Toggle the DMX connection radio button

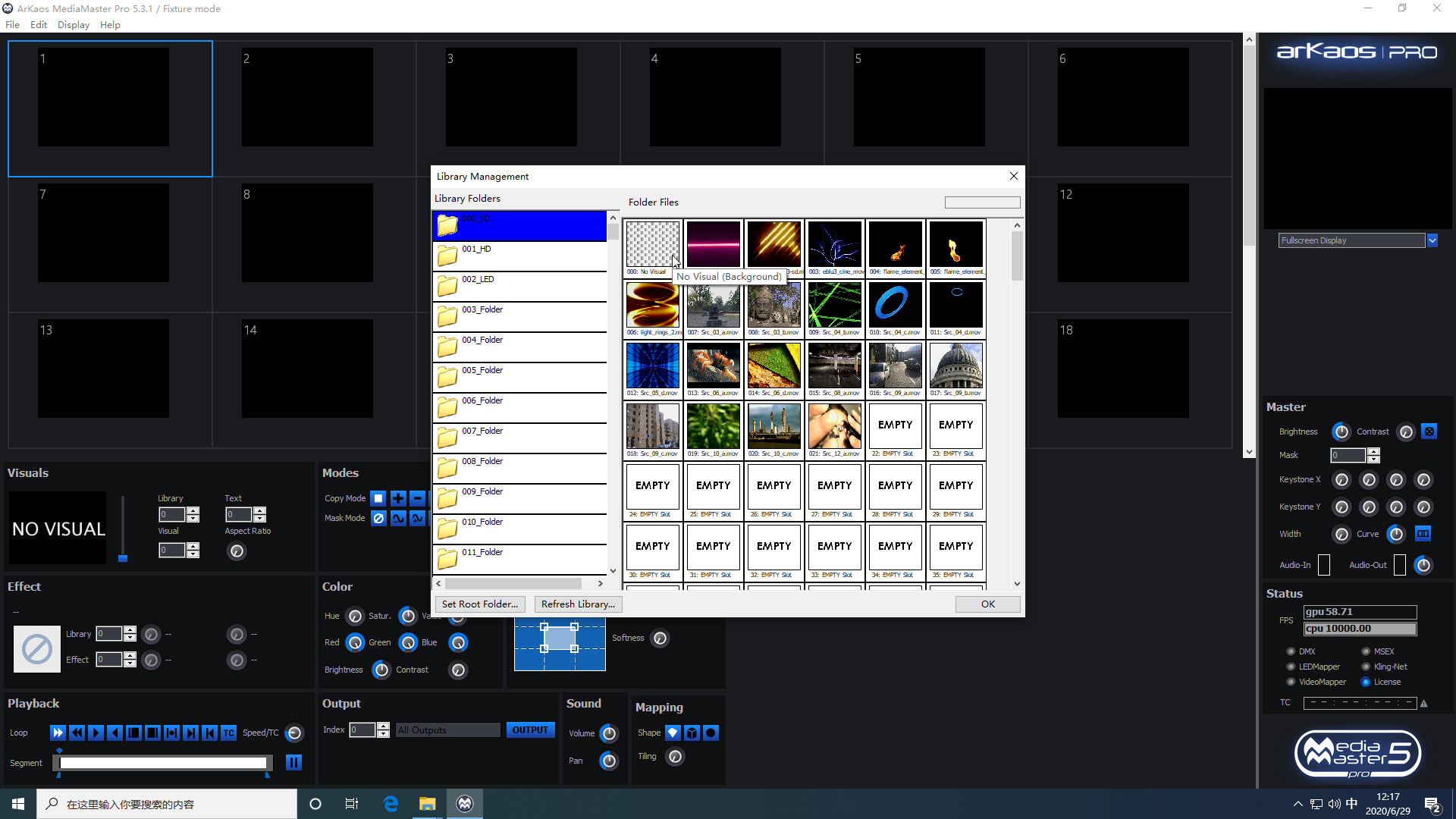[1290, 651]
